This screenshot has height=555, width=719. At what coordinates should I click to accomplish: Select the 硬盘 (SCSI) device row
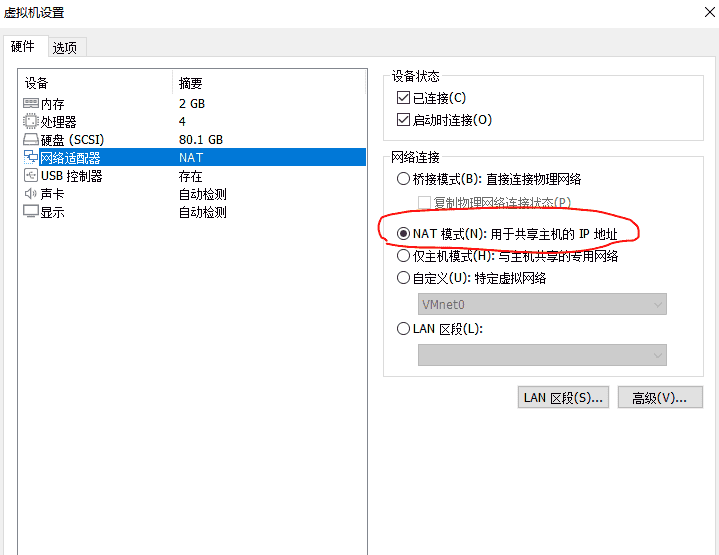coord(194,139)
